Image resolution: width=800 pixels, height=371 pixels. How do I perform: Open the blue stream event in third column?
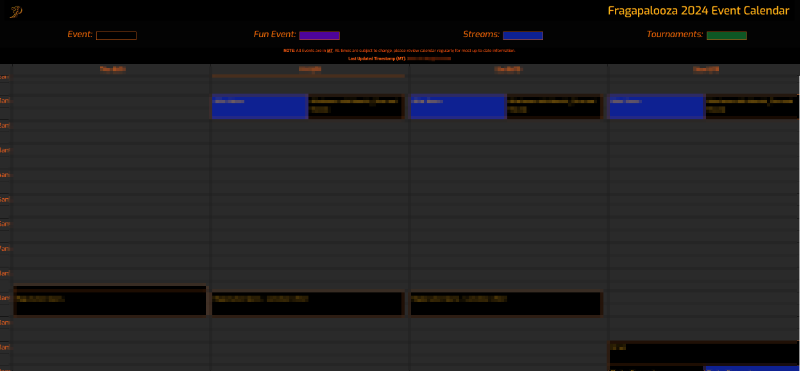[x=458, y=107]
